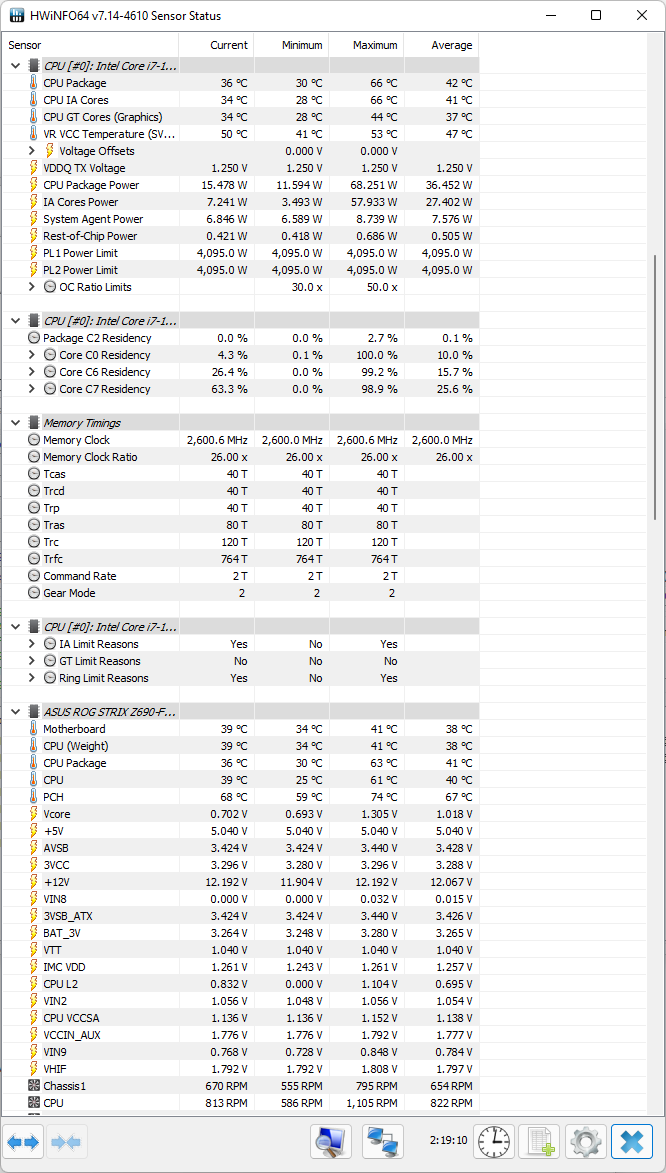Start logging with the sheet-plus icon

540,1142
